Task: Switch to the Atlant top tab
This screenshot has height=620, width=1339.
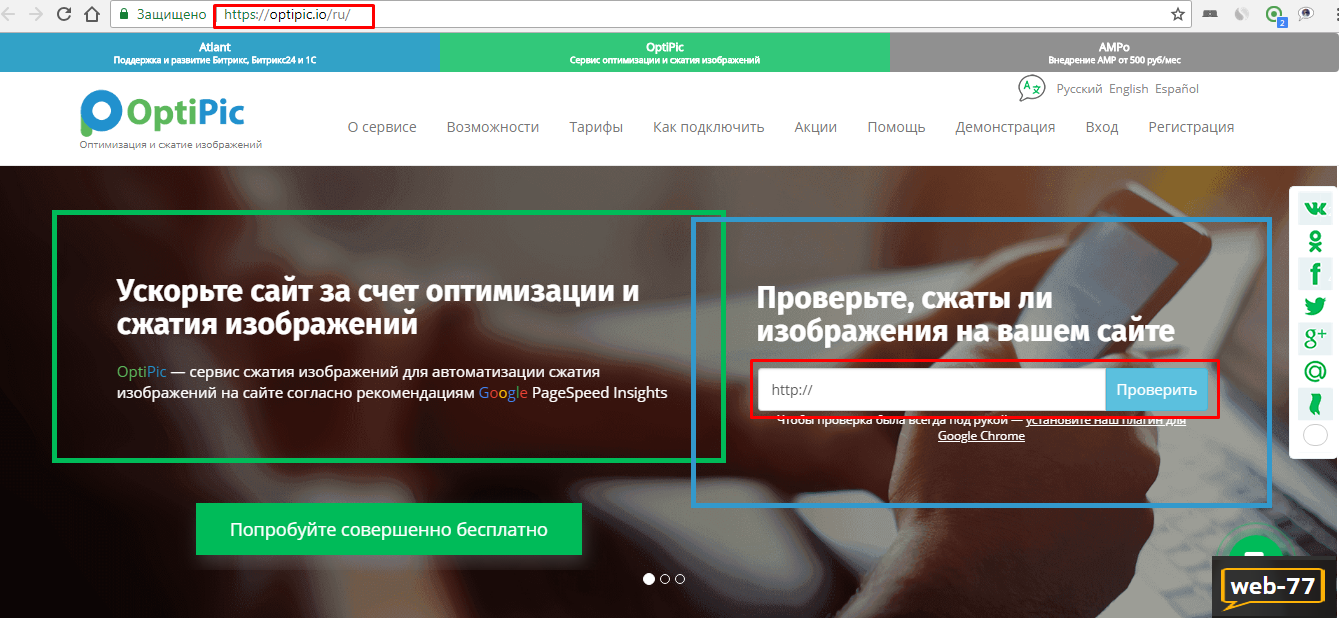Action: pyautogui.click(x=220, y=52)
